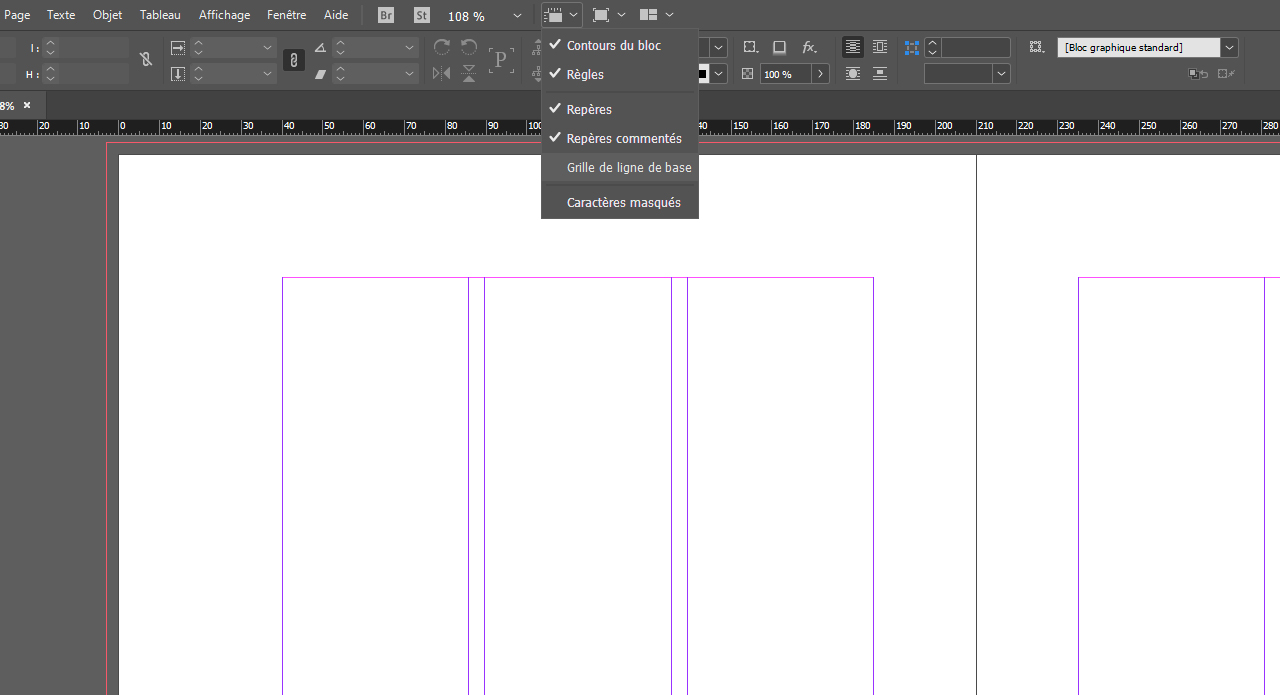This screenshot has height=695, width=1280.
Task: Click the blue frame fitting icon
Action: coord(912,47)
